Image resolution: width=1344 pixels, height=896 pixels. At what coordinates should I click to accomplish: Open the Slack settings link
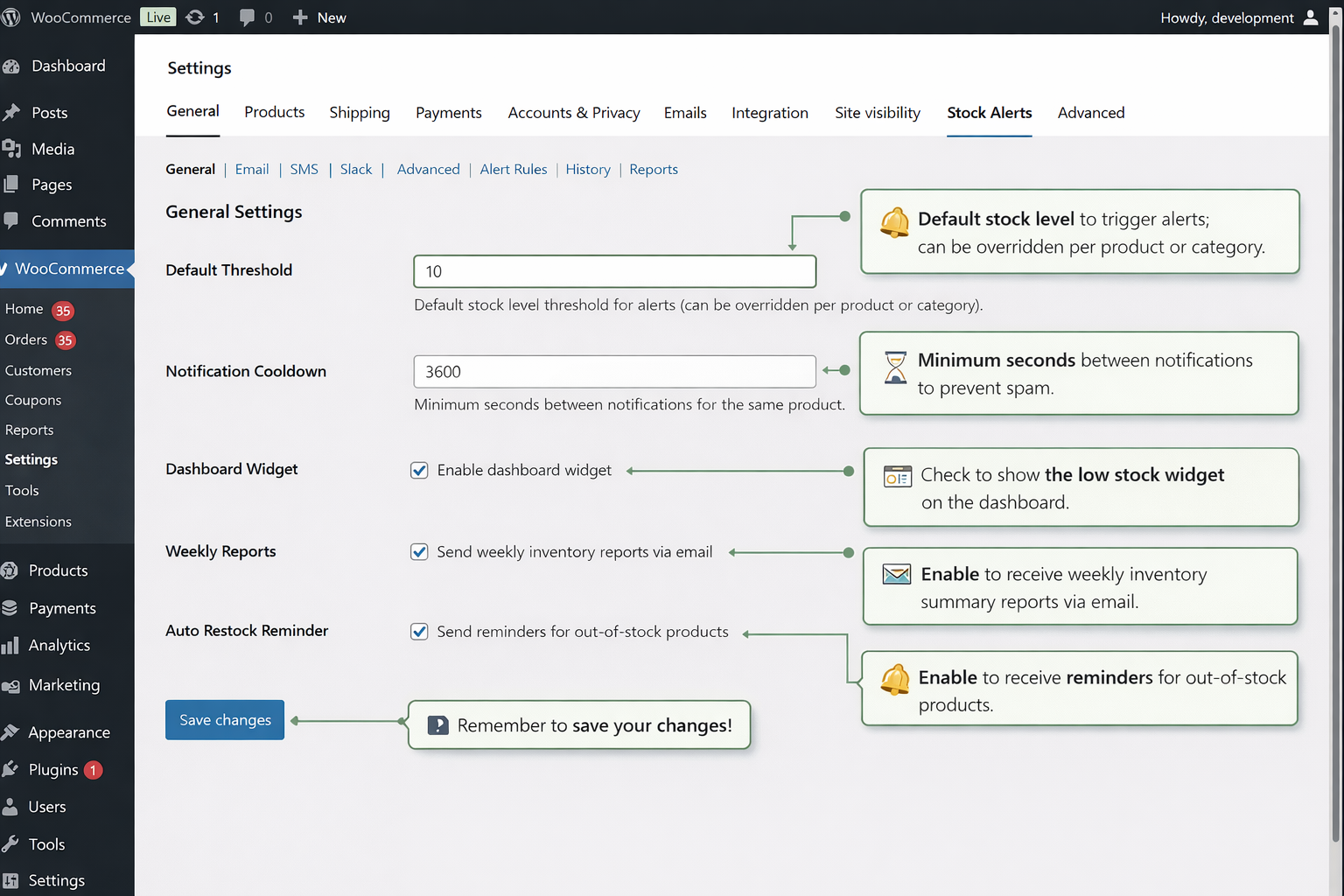[356, 170]
